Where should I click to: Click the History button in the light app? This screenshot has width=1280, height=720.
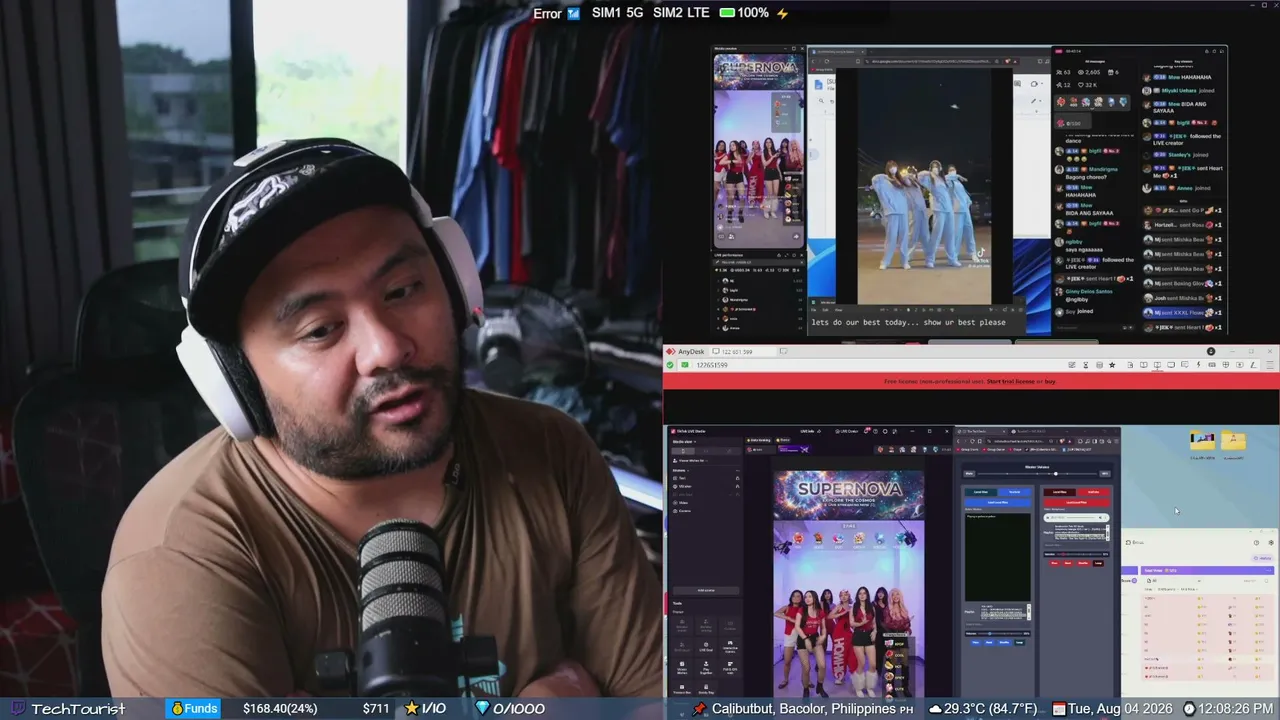[x=1264, y=558]
